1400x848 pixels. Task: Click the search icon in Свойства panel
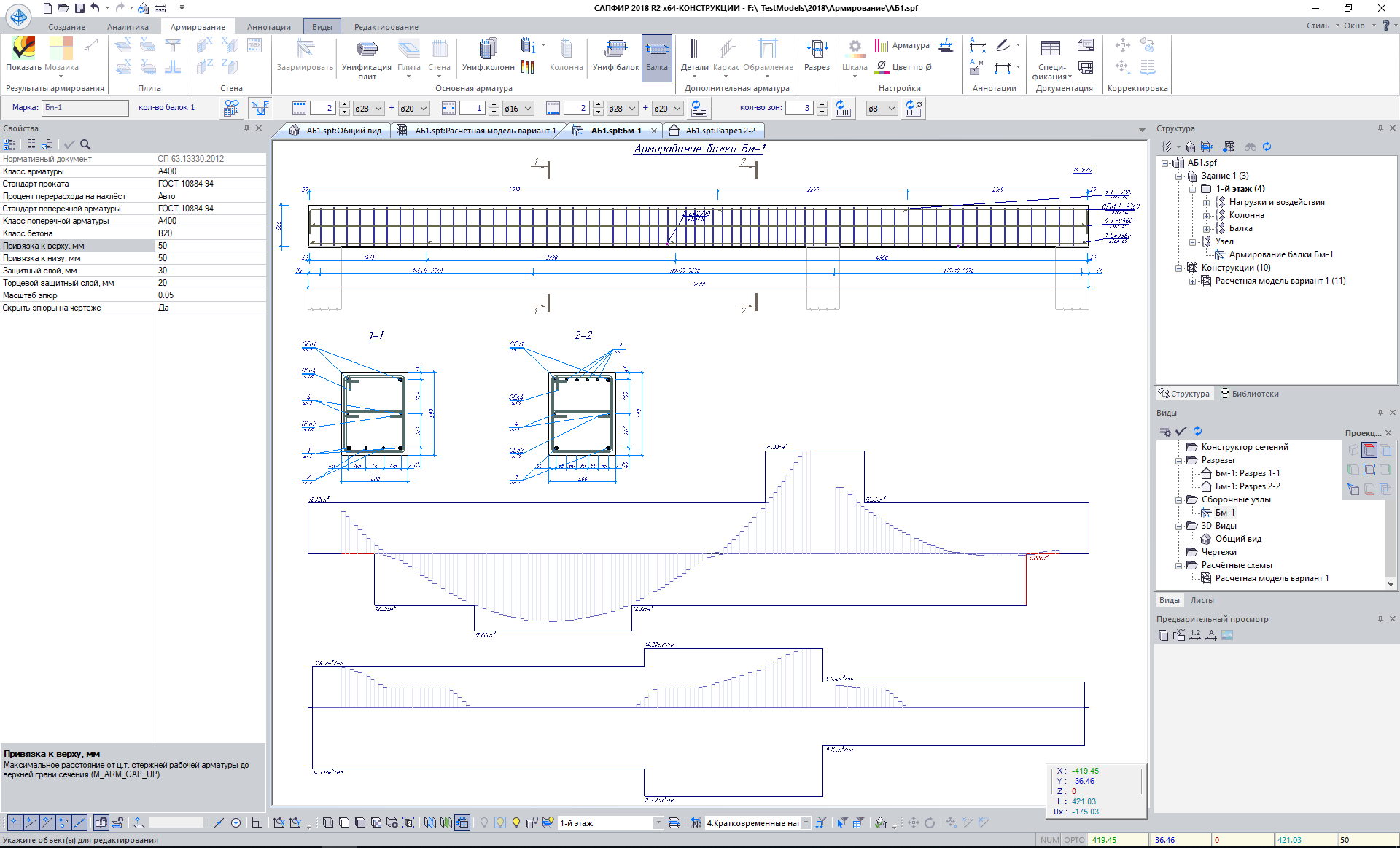click(x=85, y=144)
